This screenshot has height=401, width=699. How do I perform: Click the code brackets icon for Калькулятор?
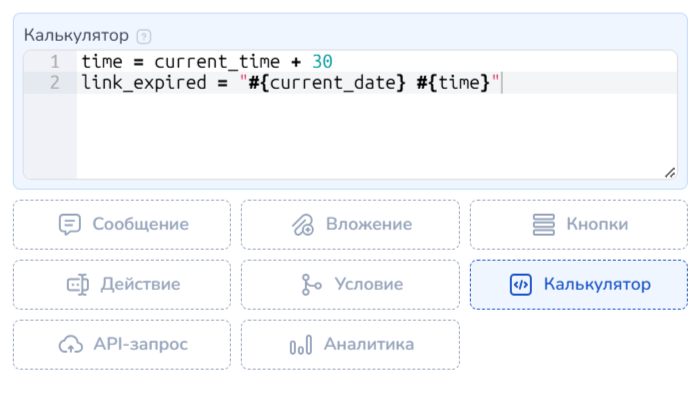[x=520, y=285]
